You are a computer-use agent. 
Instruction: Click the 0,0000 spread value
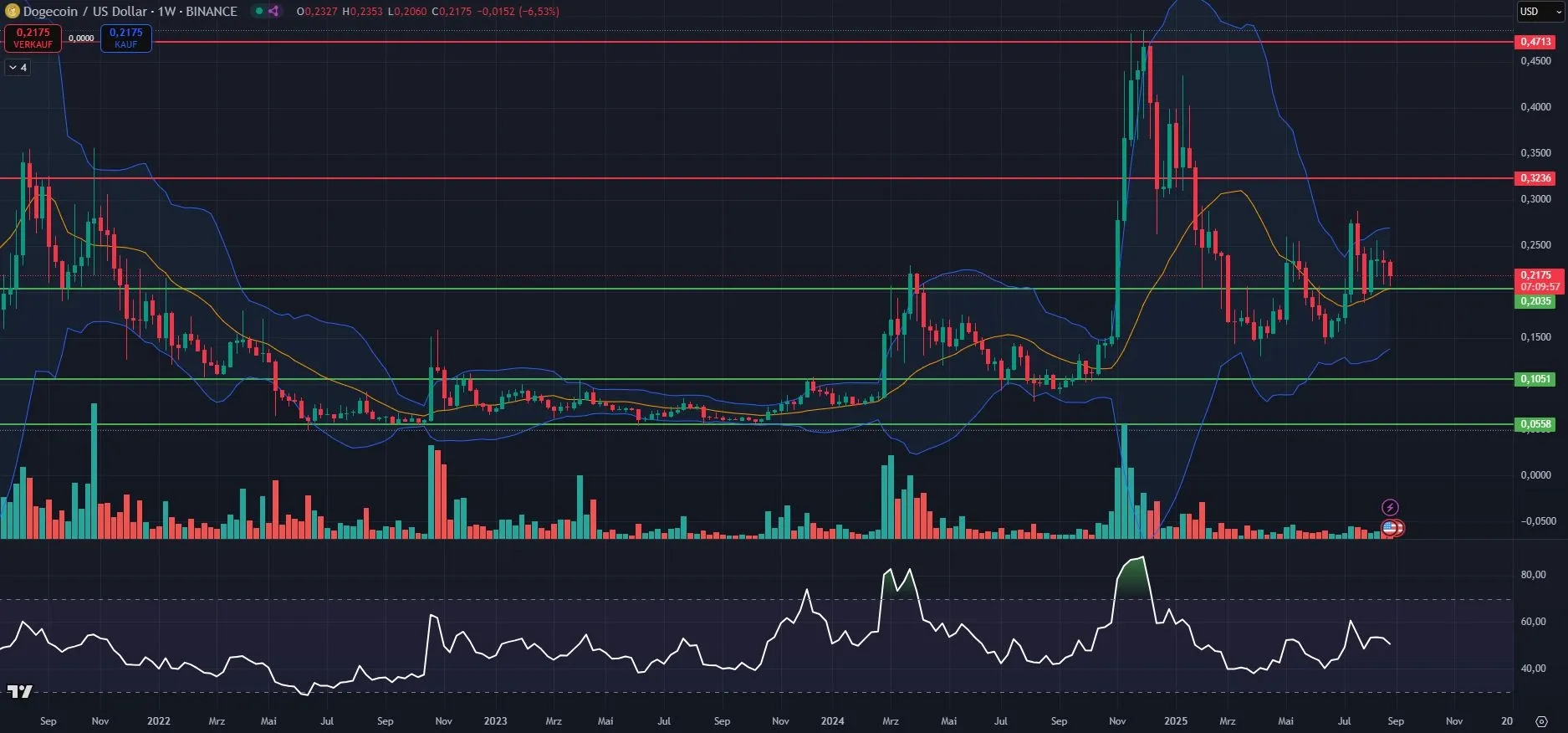pos(81,38)
